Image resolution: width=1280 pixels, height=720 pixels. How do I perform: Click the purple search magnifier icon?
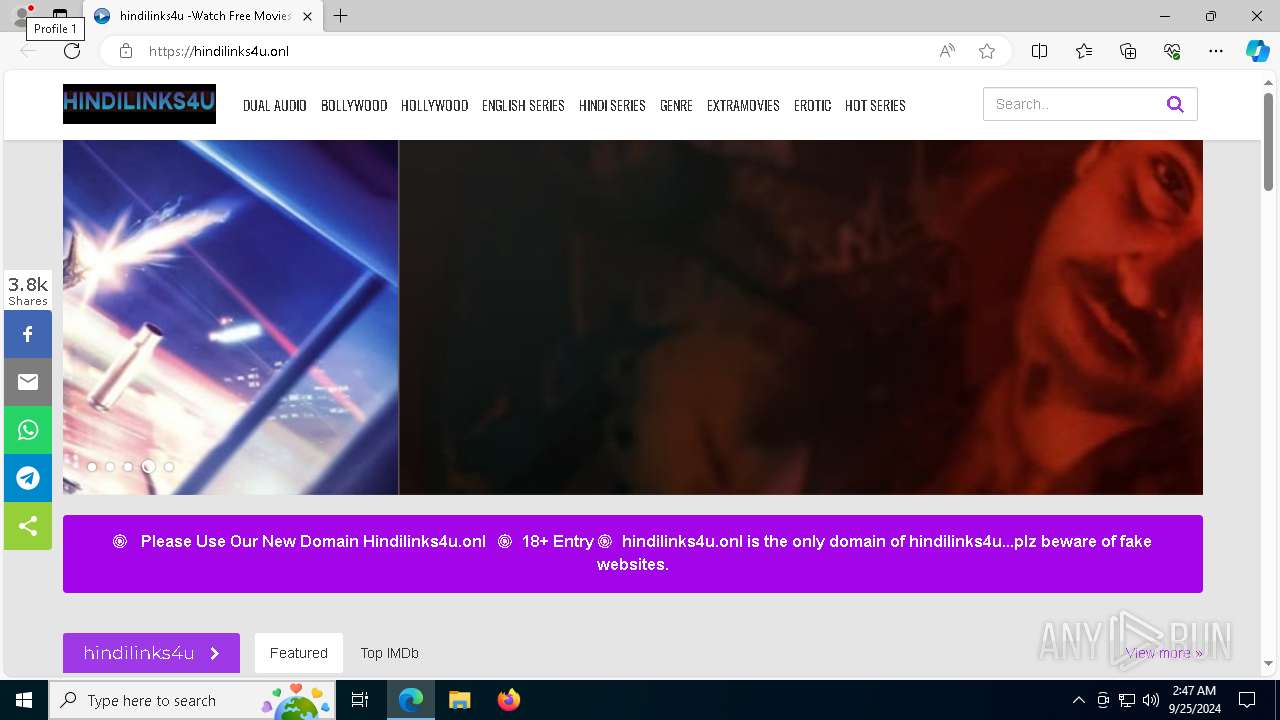(x=1175, y=104)
